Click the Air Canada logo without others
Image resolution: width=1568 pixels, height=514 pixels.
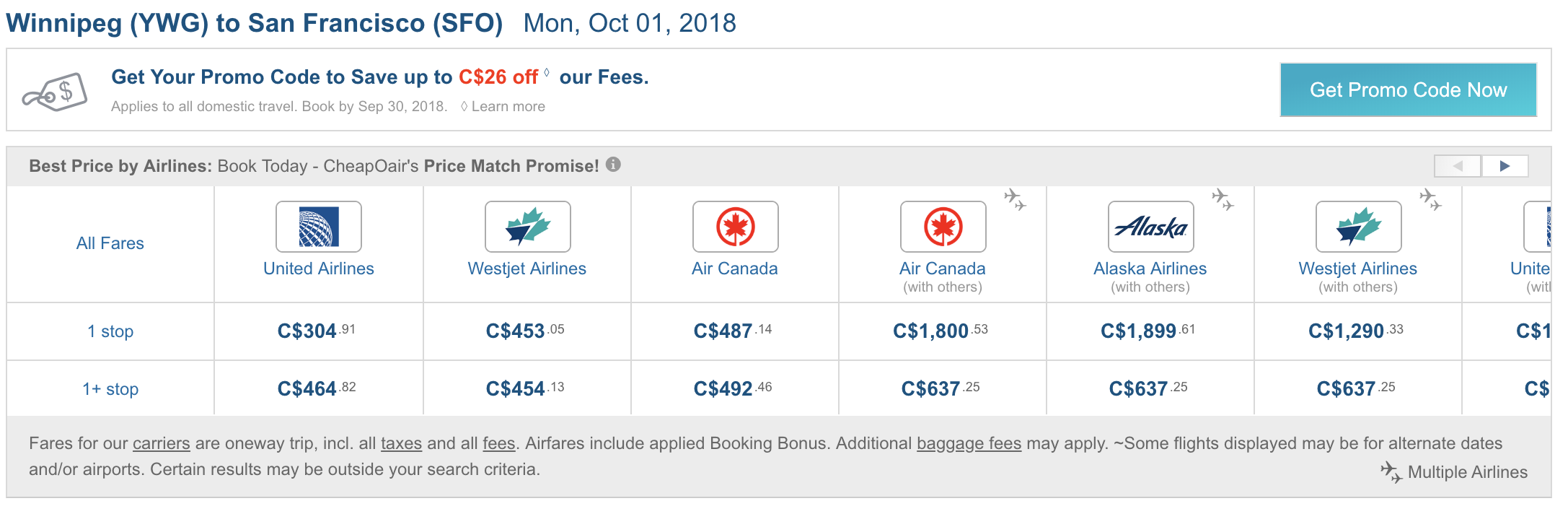coord(735,227)
